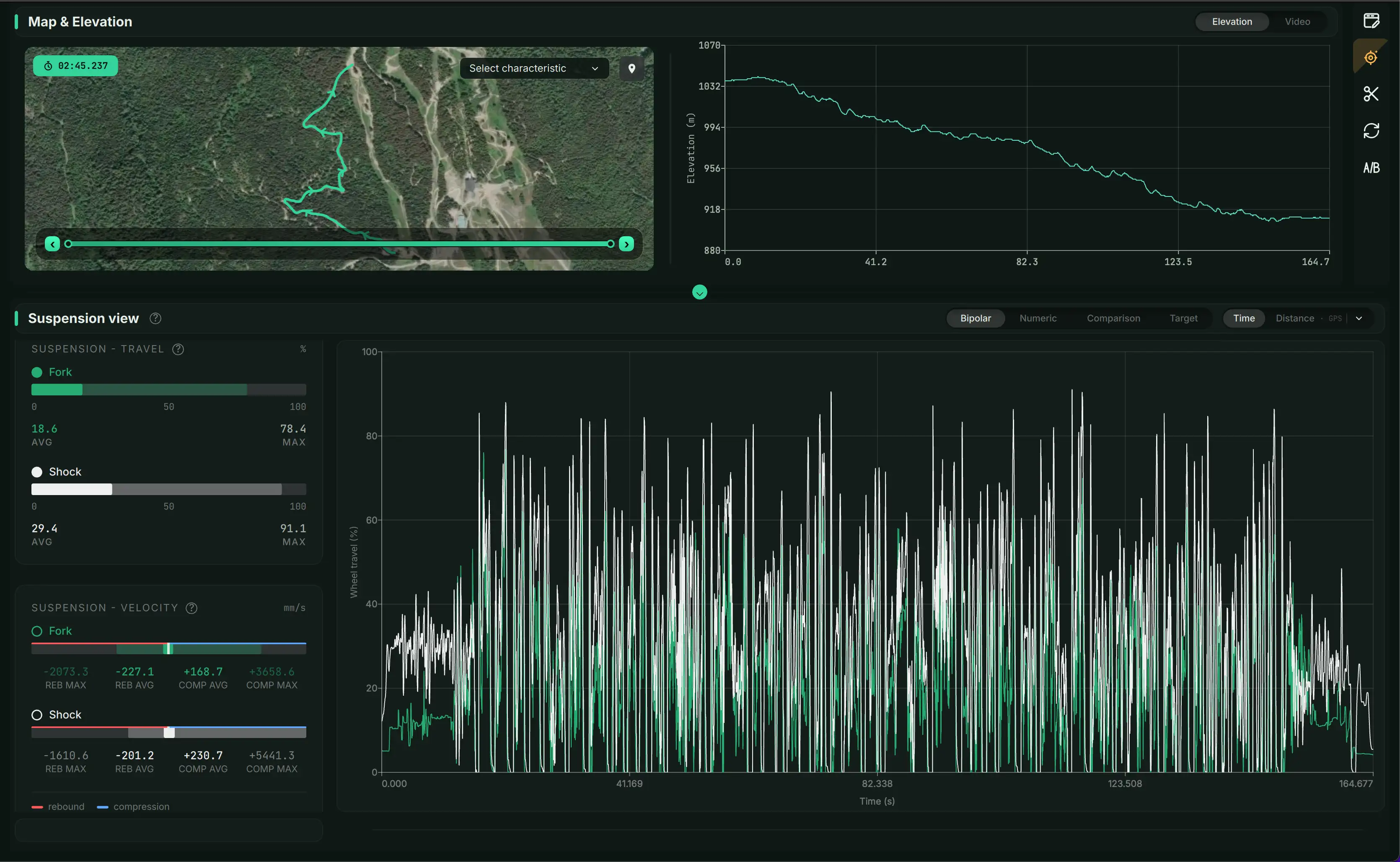Open the notes edit icon at top right
Image resolution: width=1400 pixels, height=862 pixels.
1371,21
